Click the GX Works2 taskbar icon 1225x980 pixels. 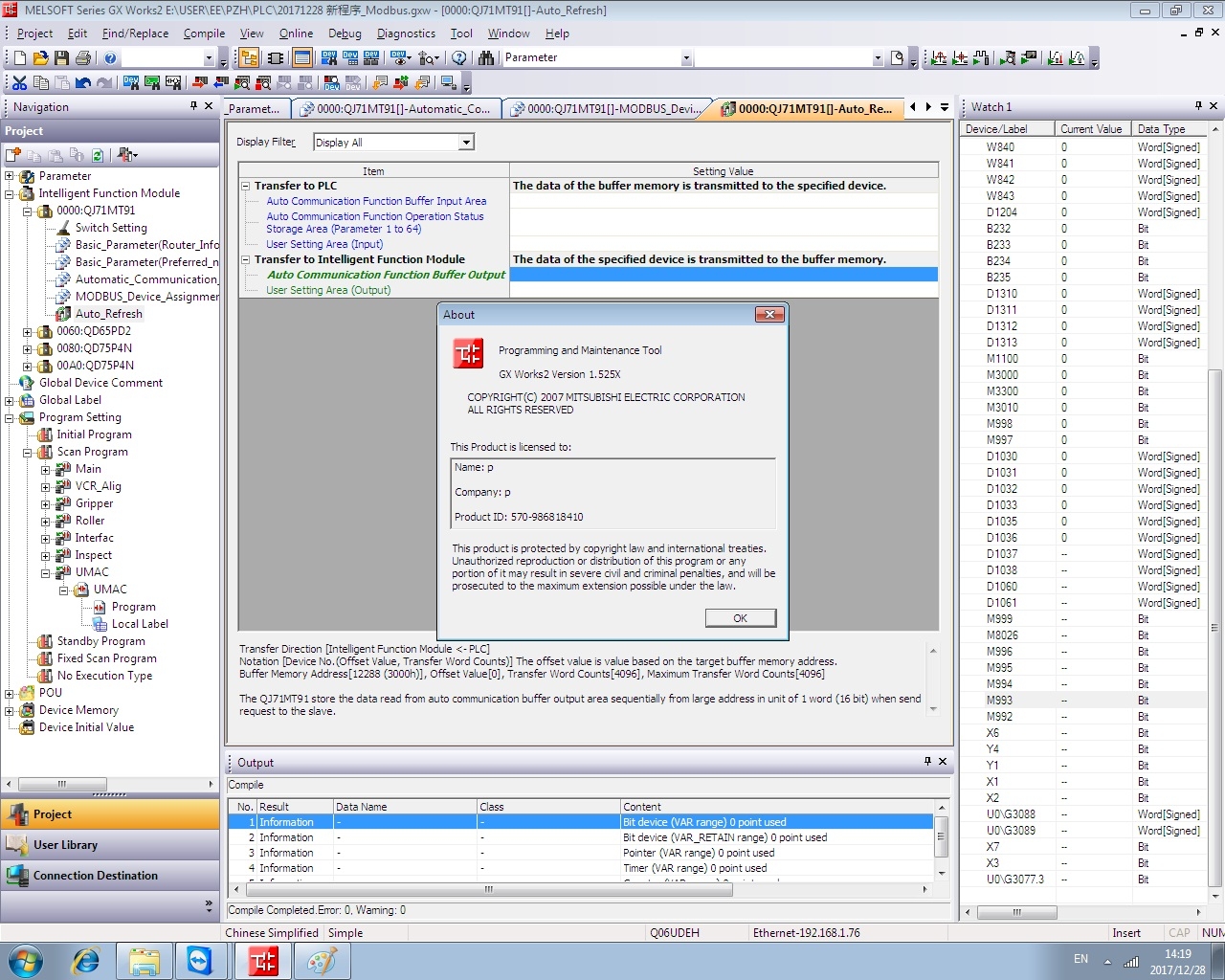tap(263, 961)
